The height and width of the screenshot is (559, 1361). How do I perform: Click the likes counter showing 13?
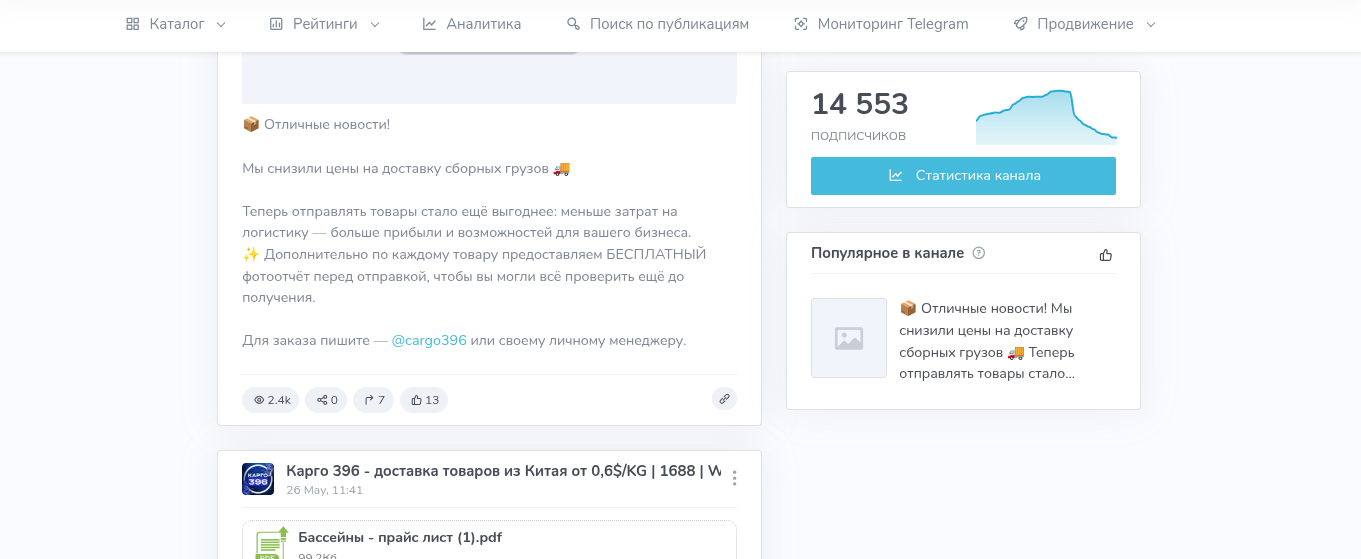[x=424, y=400]
